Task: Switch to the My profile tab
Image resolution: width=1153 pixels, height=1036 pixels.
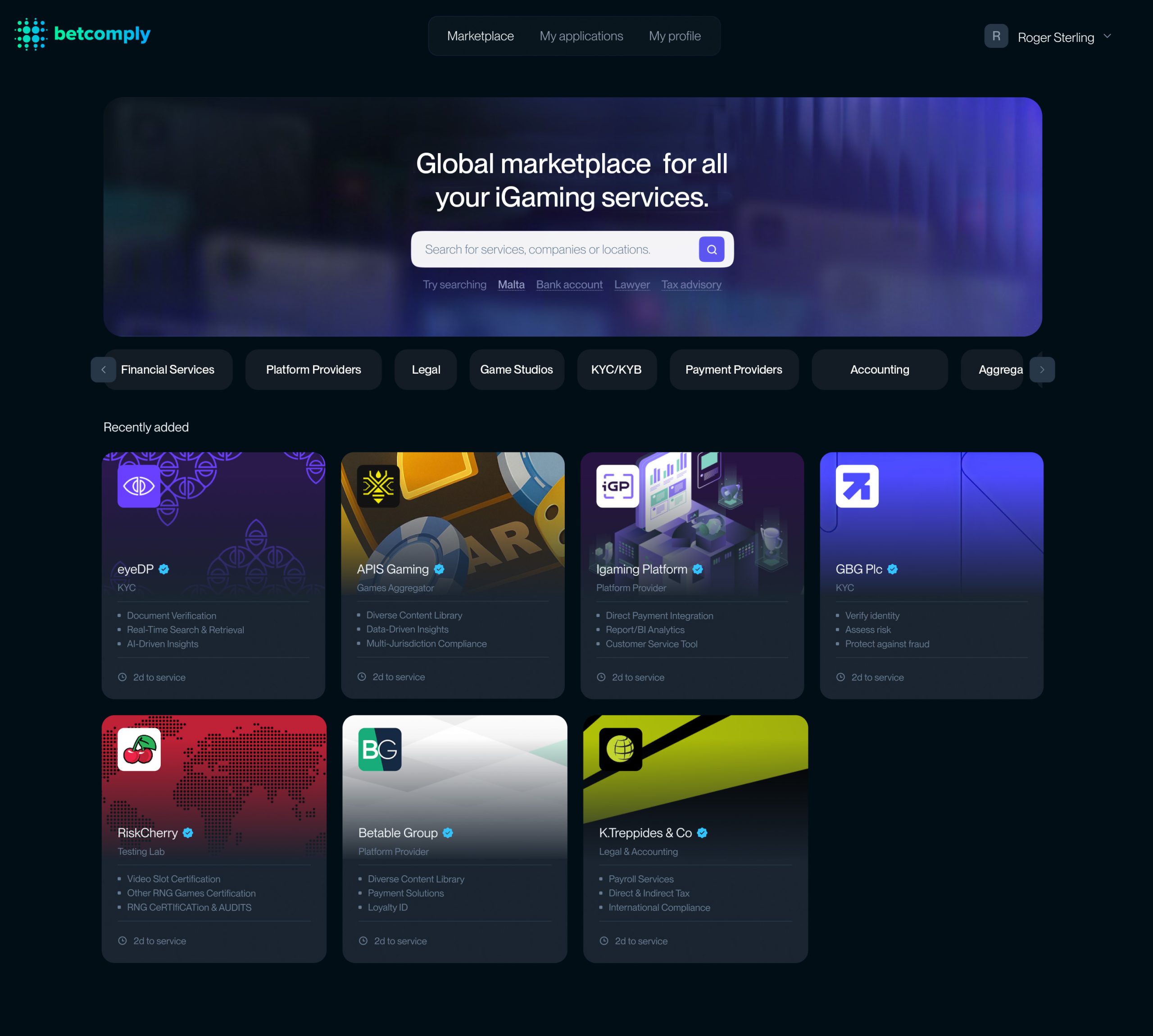Action: (674, 36)
